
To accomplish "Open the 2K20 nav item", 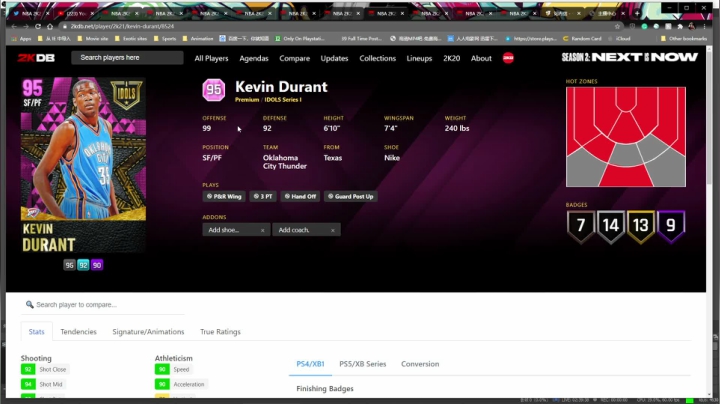I will (x=451, y=58).
